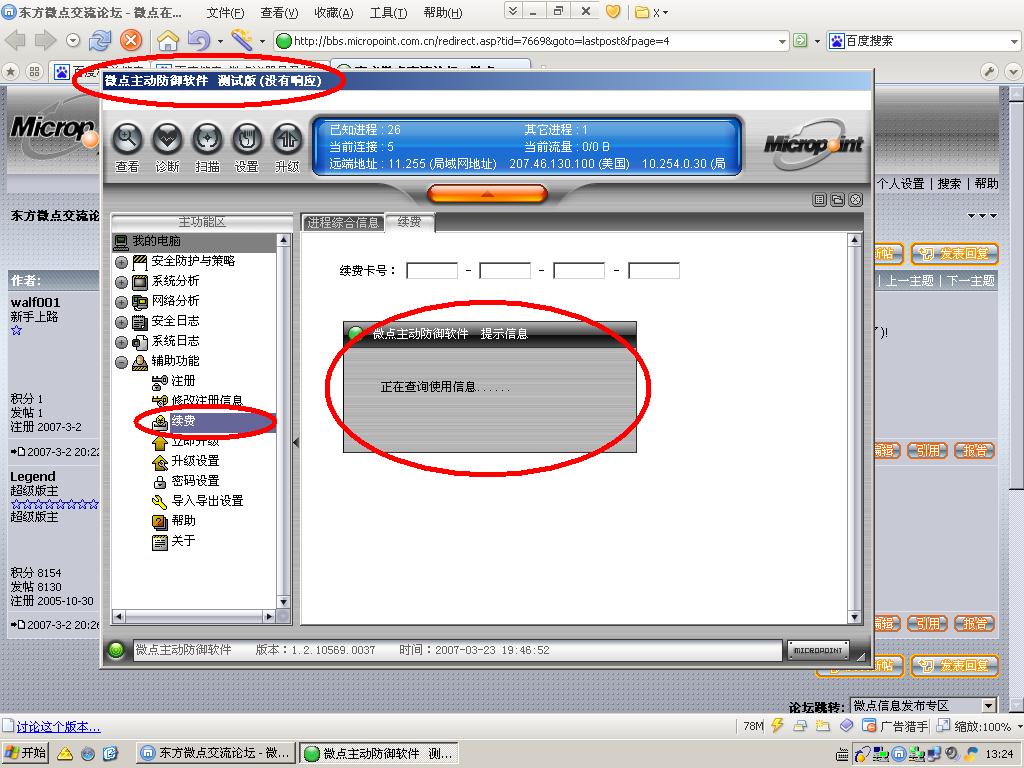Open the 论坛跳转 forum jump dropdown
The height and width of the screenshot is (768, 1024).
click(989, 706)
